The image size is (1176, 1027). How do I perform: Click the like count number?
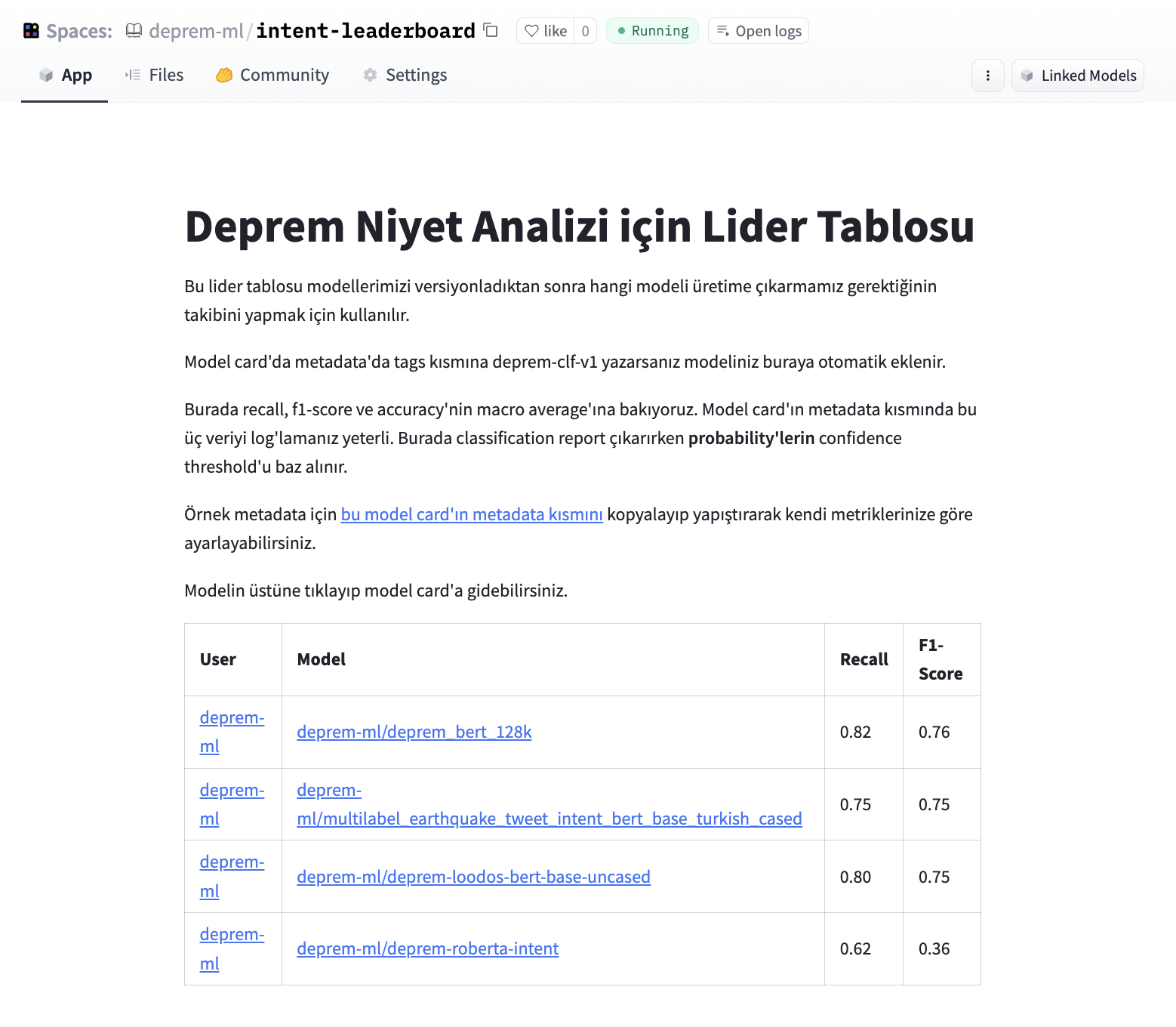[585, 31]
